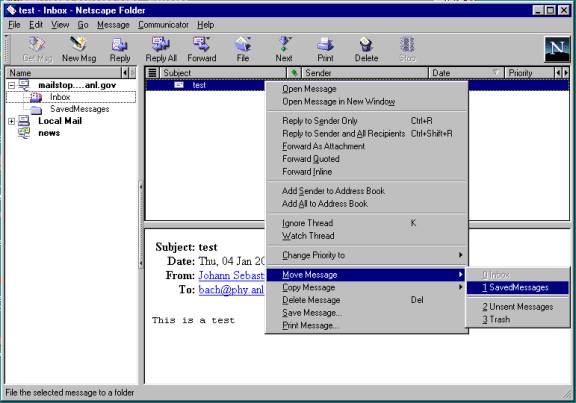Expand the Local Mail tree node

click(11, 121)
